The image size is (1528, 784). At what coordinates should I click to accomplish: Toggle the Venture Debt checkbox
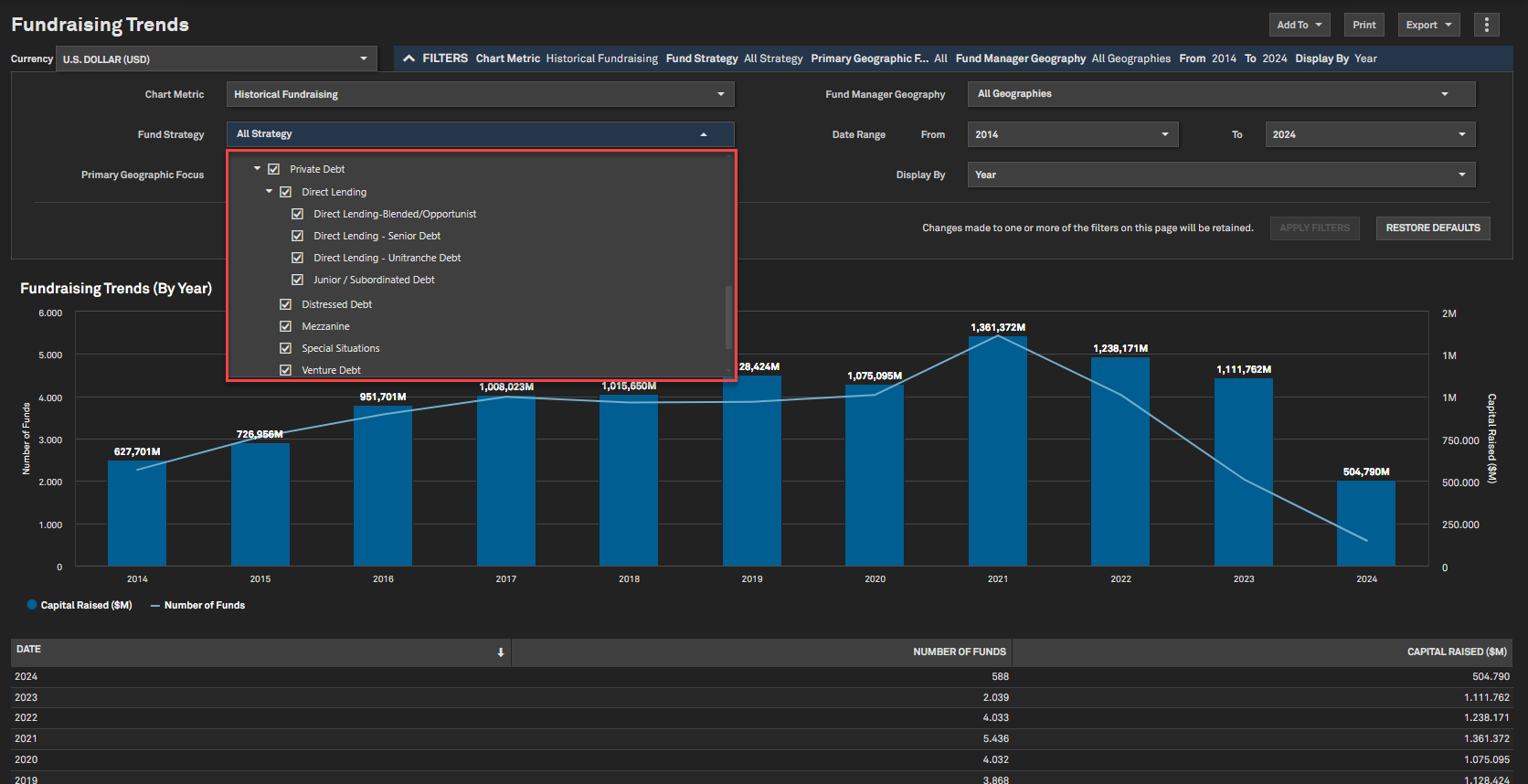[x=285, y=370]
